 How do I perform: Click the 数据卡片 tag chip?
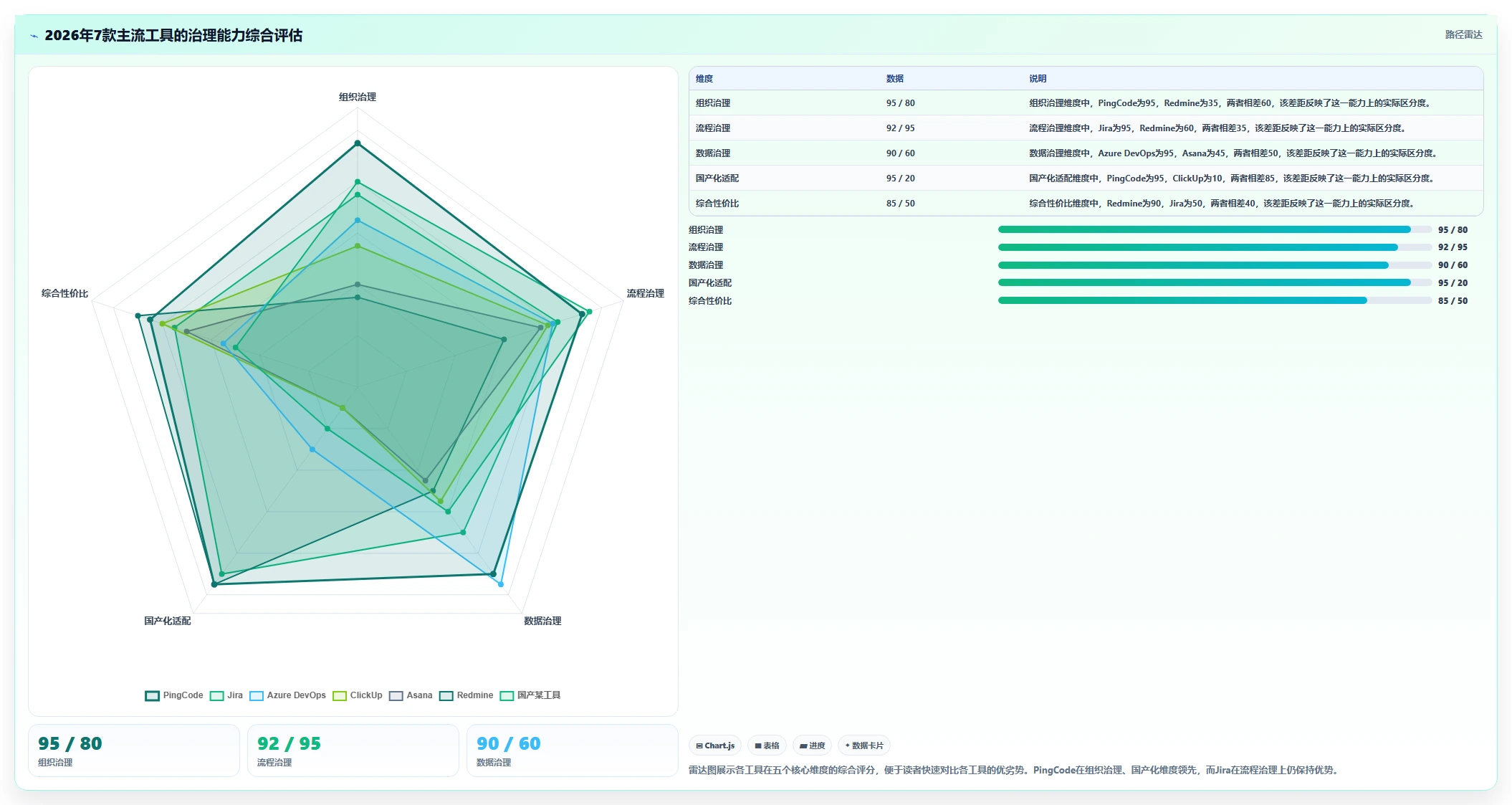click(x=864, y=746)
